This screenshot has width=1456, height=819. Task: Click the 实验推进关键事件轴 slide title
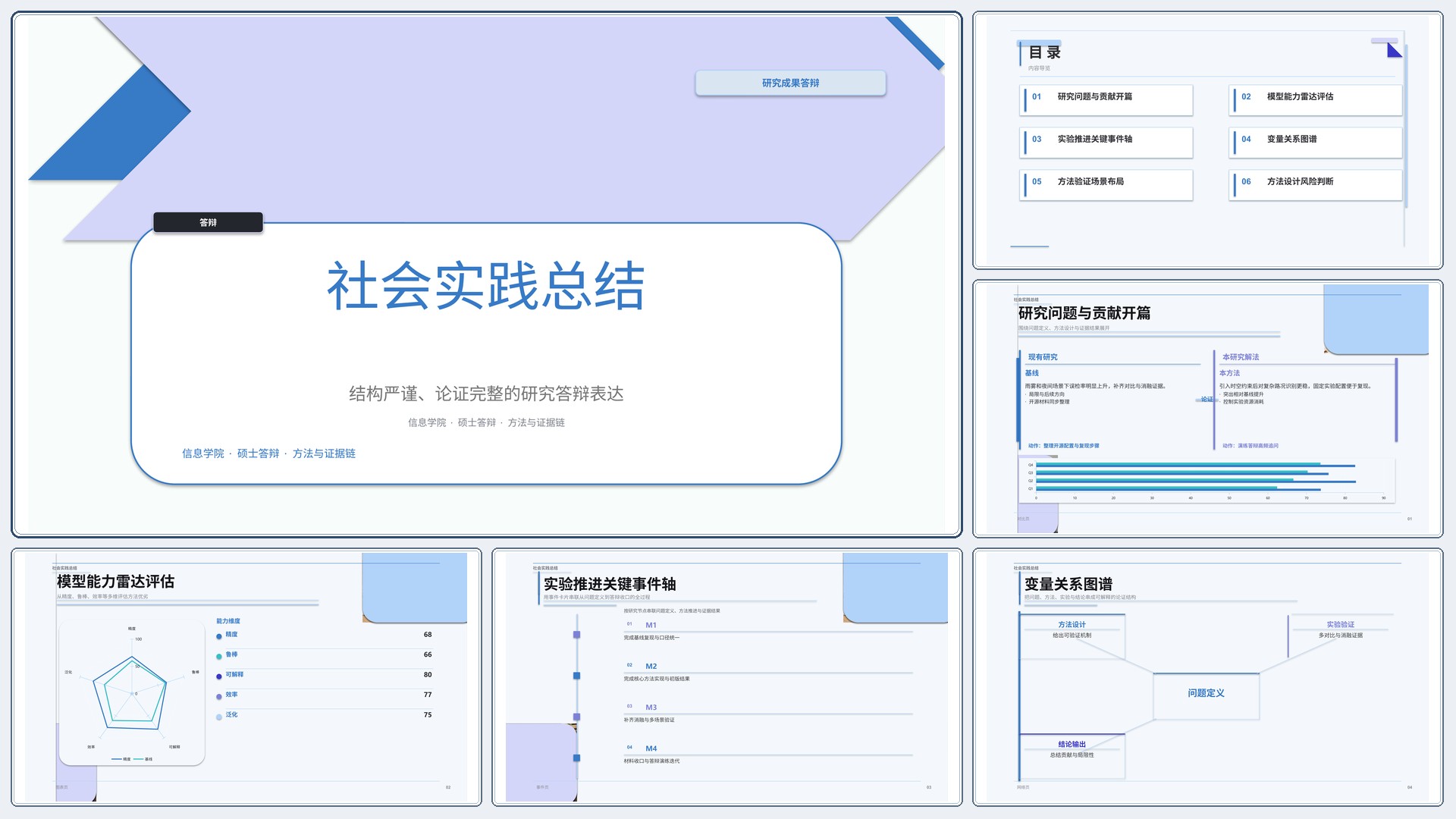610,584
